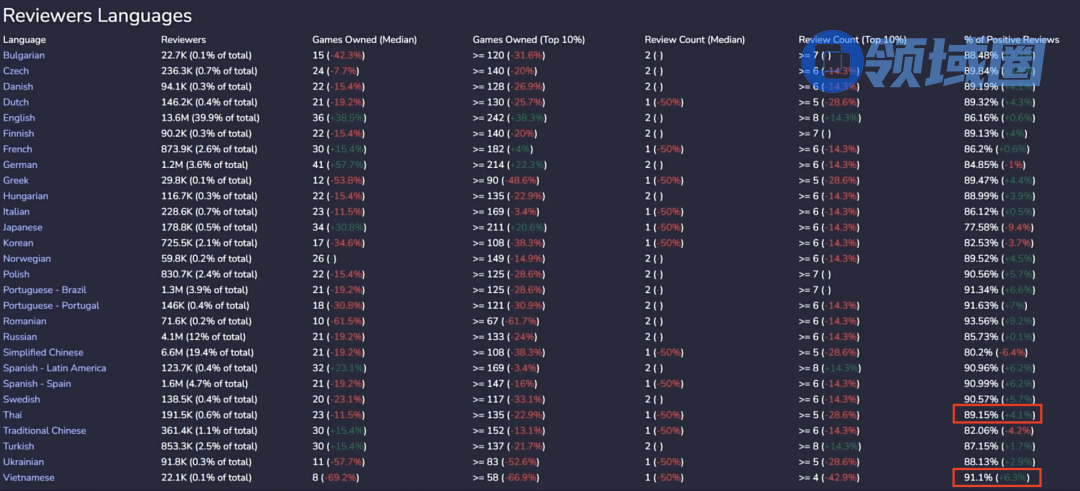
Task: Select the Traditional Chinese link
Action: point(45,431)
